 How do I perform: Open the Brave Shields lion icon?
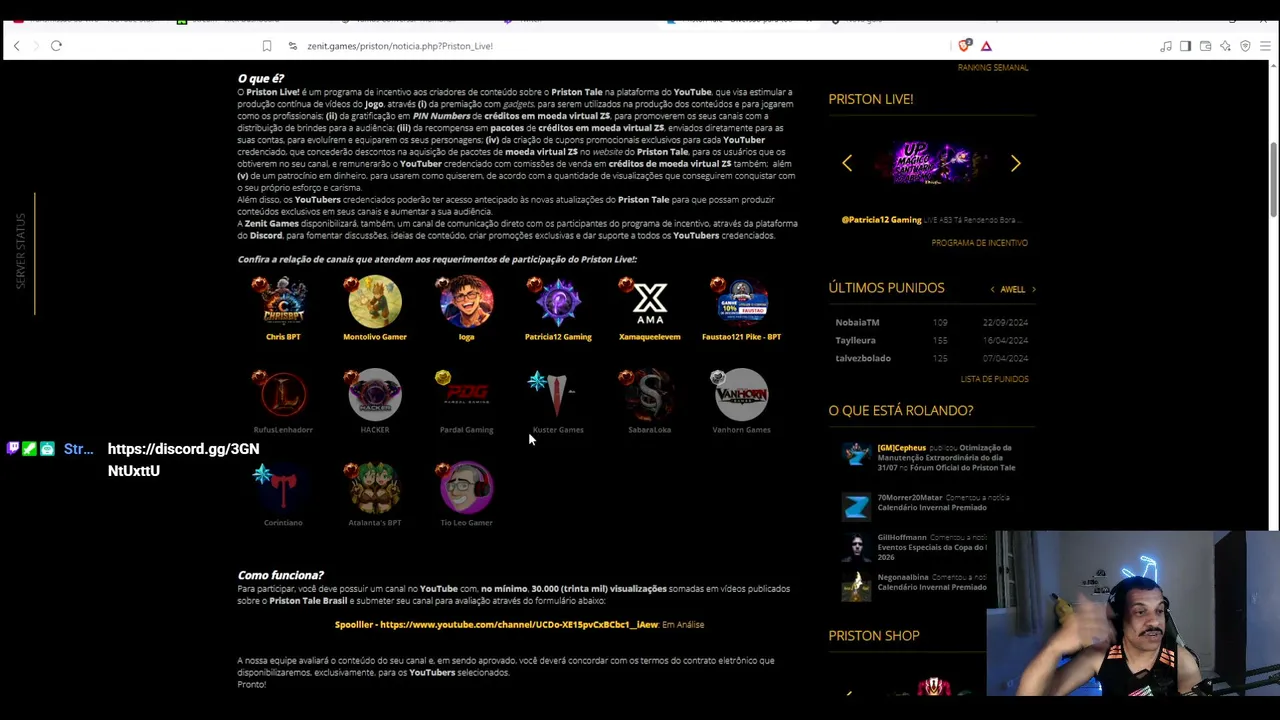[964, 45]
